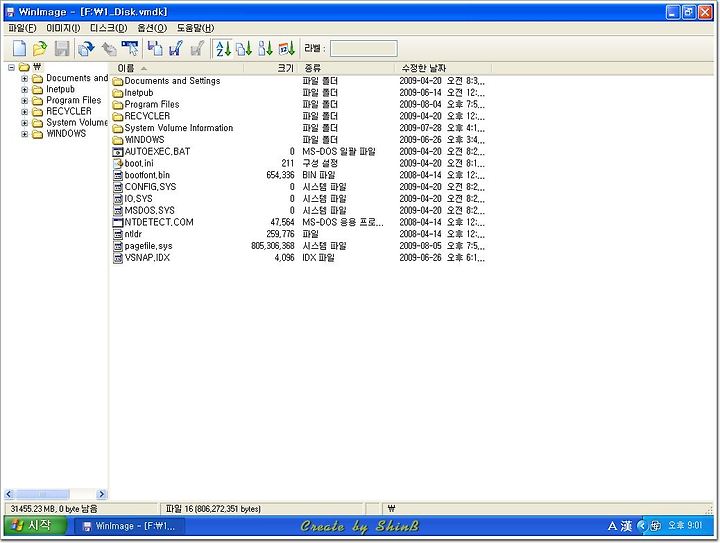Click the system tray globe icon
Screen dimensions: 720x543
pos(656,526)
